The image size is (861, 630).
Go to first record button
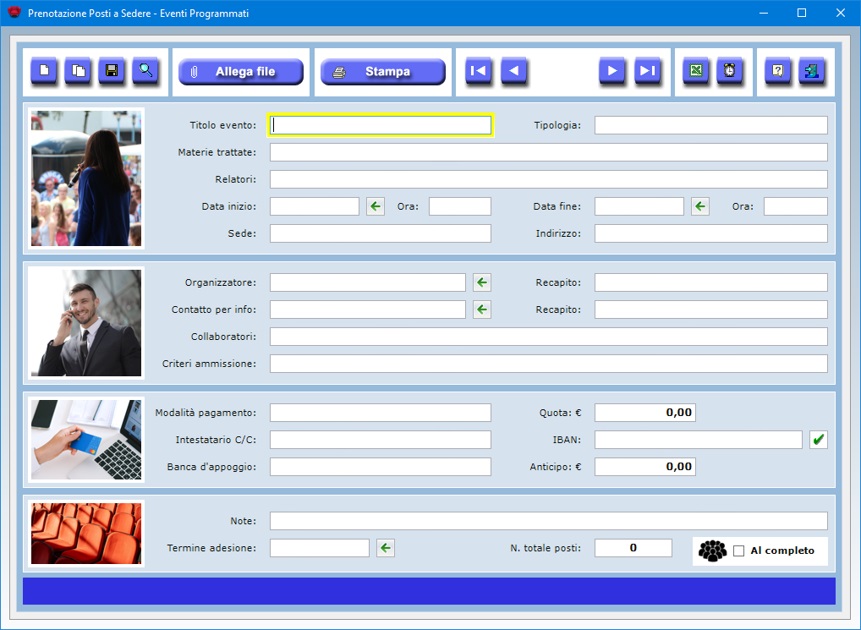coord(478,71)
